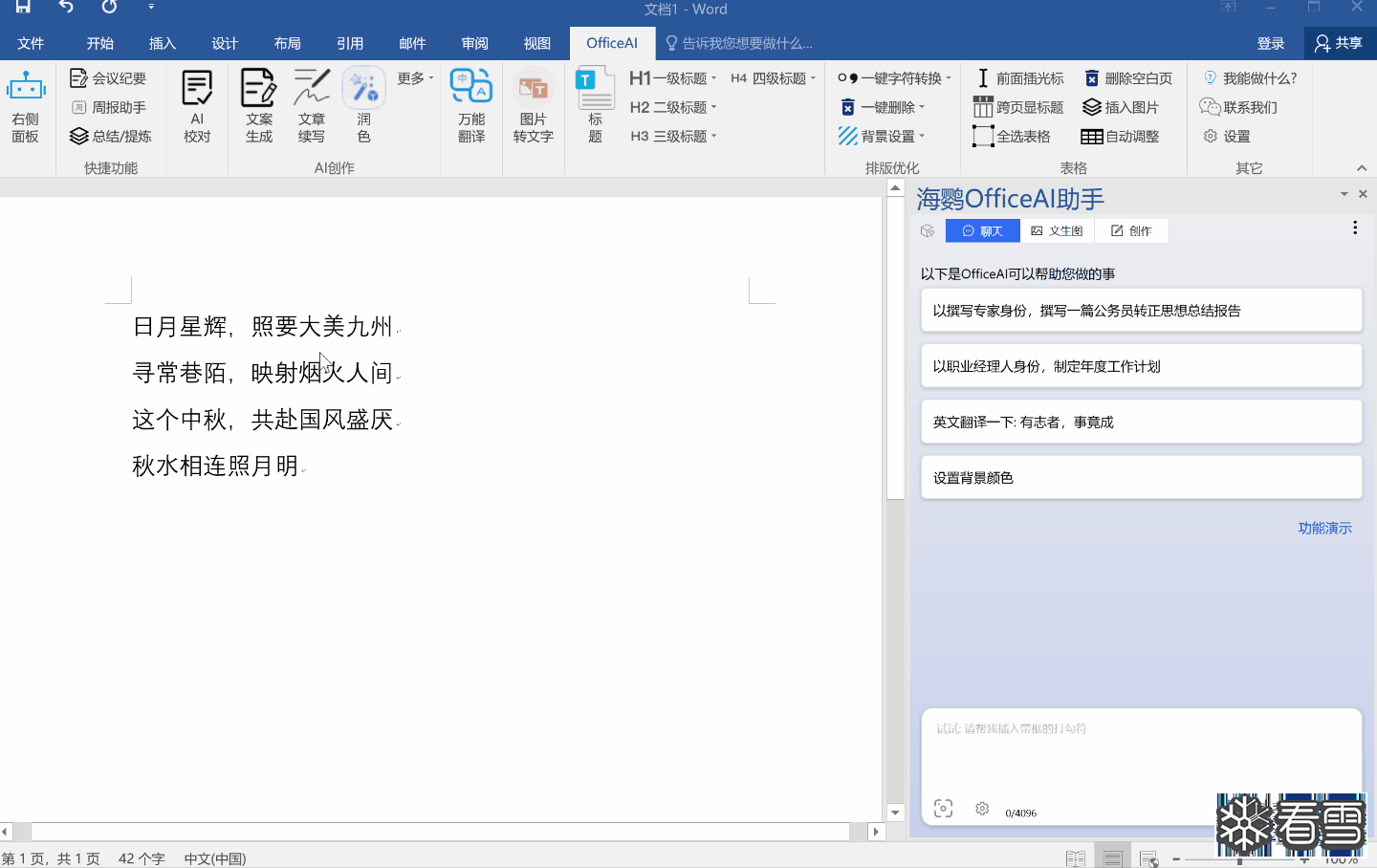Open the 功能演示 link
1377x868 pixels.
[x=1324, y=528]
